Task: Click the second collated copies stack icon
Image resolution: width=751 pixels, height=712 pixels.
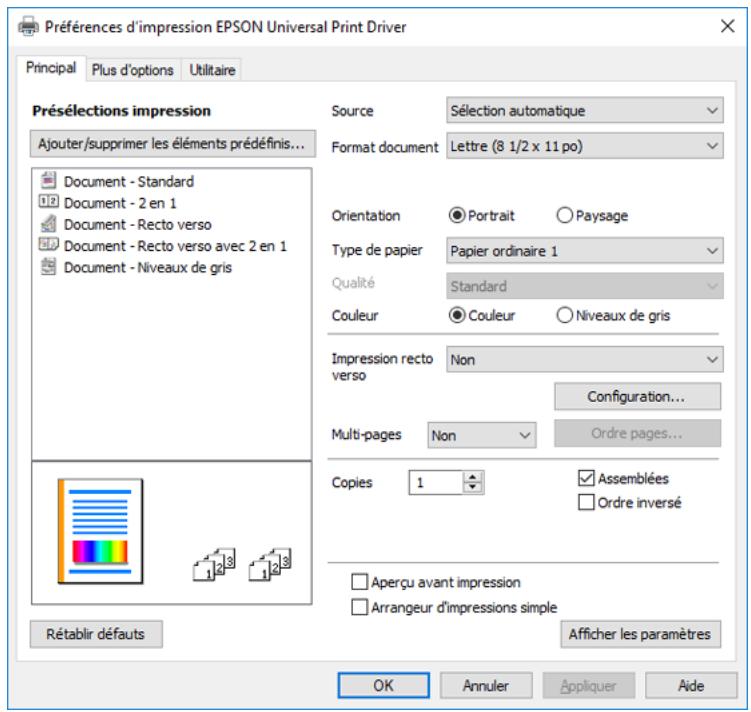Action: (x=270, y=564)
